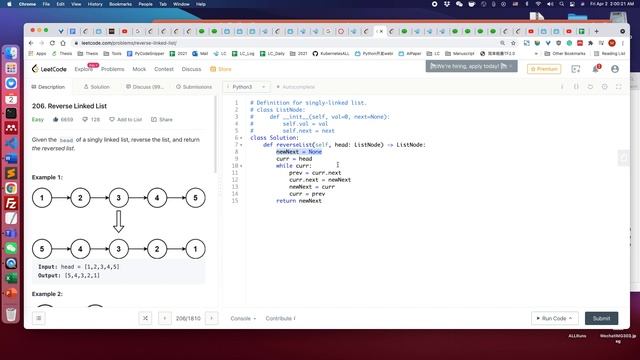Click the address bar URL
This screenshot has width=640, height=360.
tap(129, 43)
